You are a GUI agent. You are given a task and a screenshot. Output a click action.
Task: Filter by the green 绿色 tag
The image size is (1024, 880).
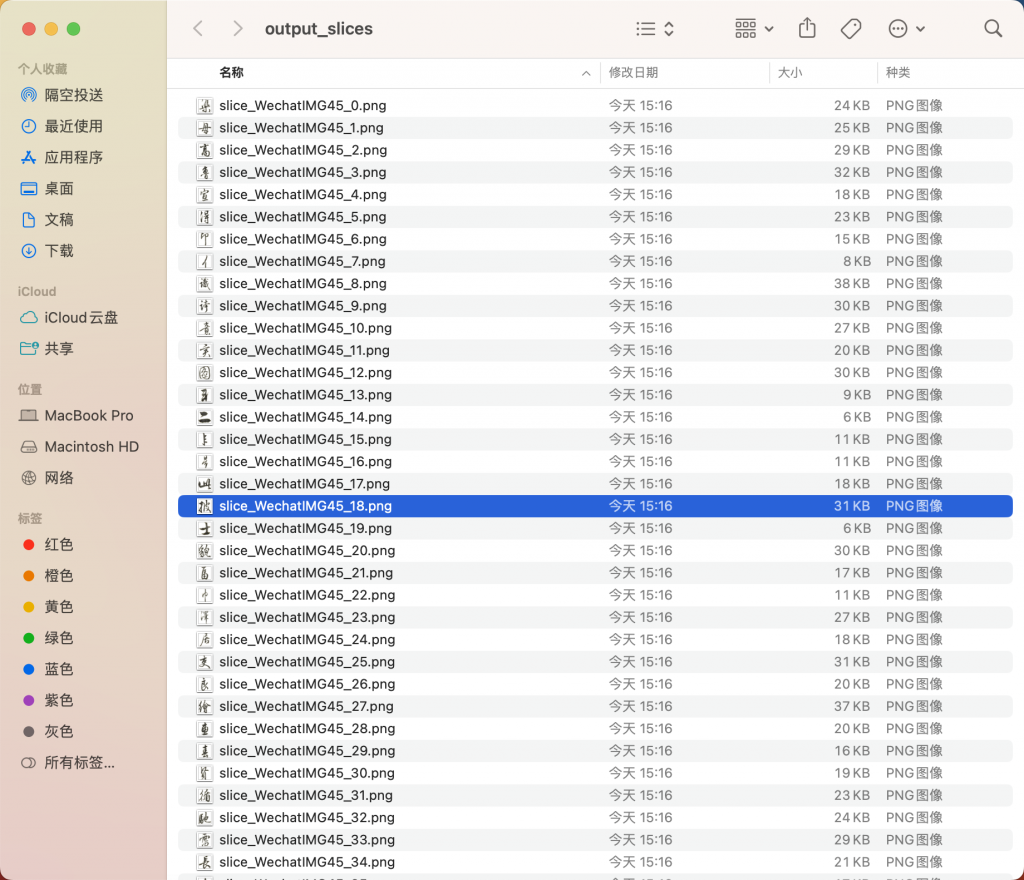(58, 638)
